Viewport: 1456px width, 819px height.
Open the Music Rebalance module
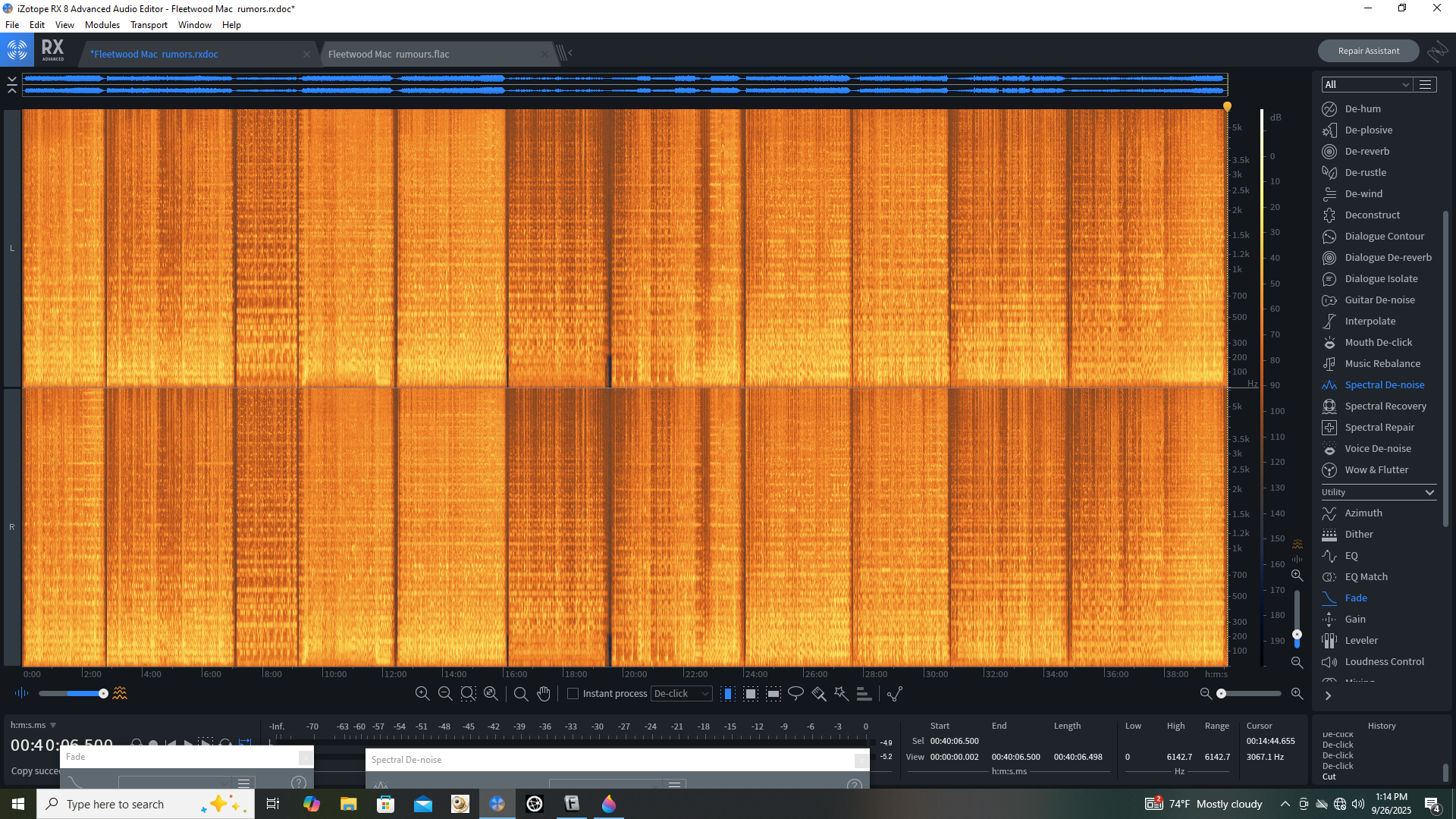pyautogui.click(x=1382, y=363)
